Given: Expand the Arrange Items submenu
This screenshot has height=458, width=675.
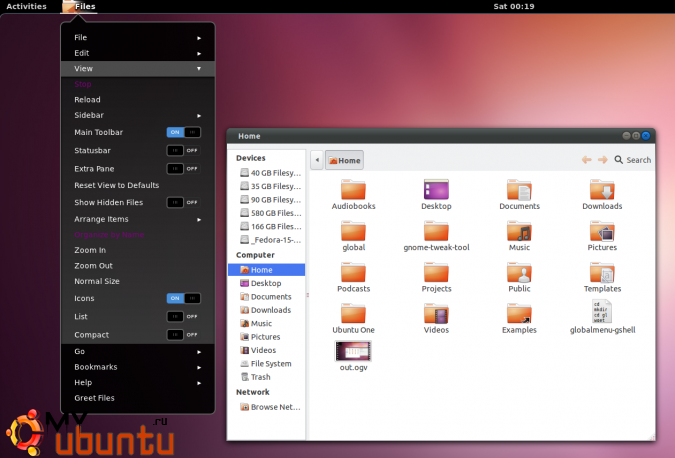Looking at the screenshot, I should pyautogui.click(x=138, y=219).
